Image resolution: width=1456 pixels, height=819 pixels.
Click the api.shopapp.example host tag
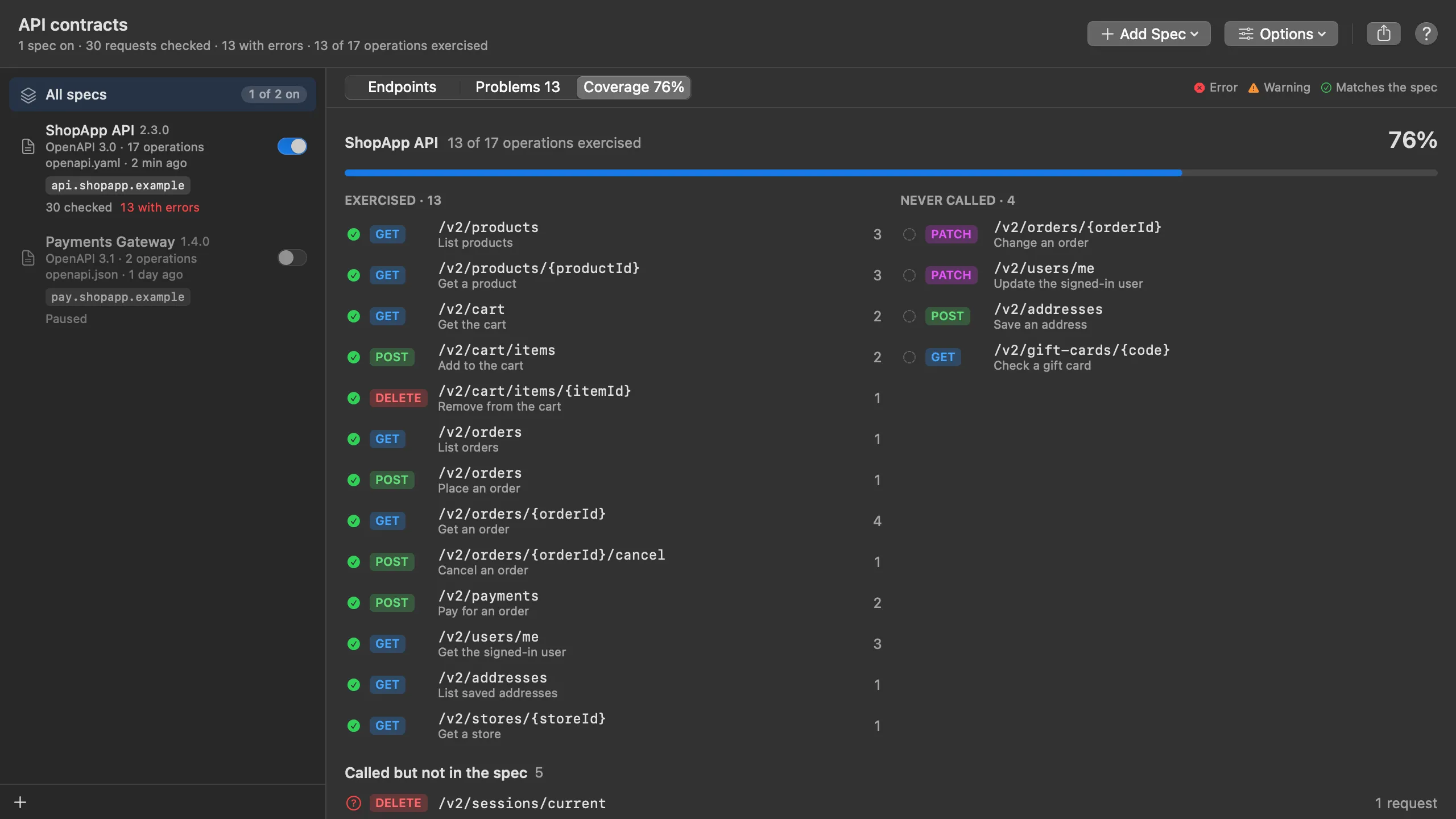pos(118,185)
